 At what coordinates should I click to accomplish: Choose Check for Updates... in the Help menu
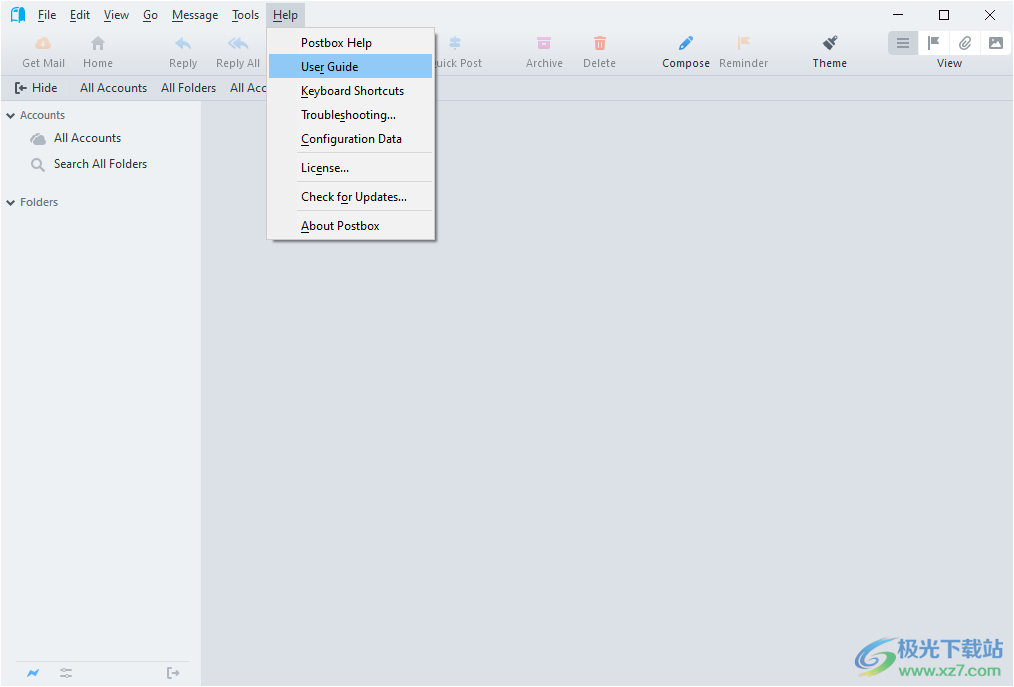coord(351,197)
